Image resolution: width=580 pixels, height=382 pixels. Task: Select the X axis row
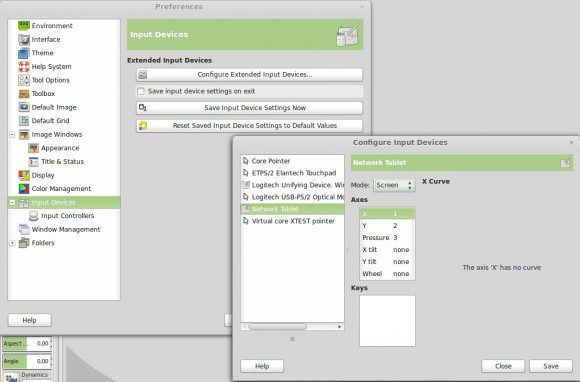coord(387,213)
